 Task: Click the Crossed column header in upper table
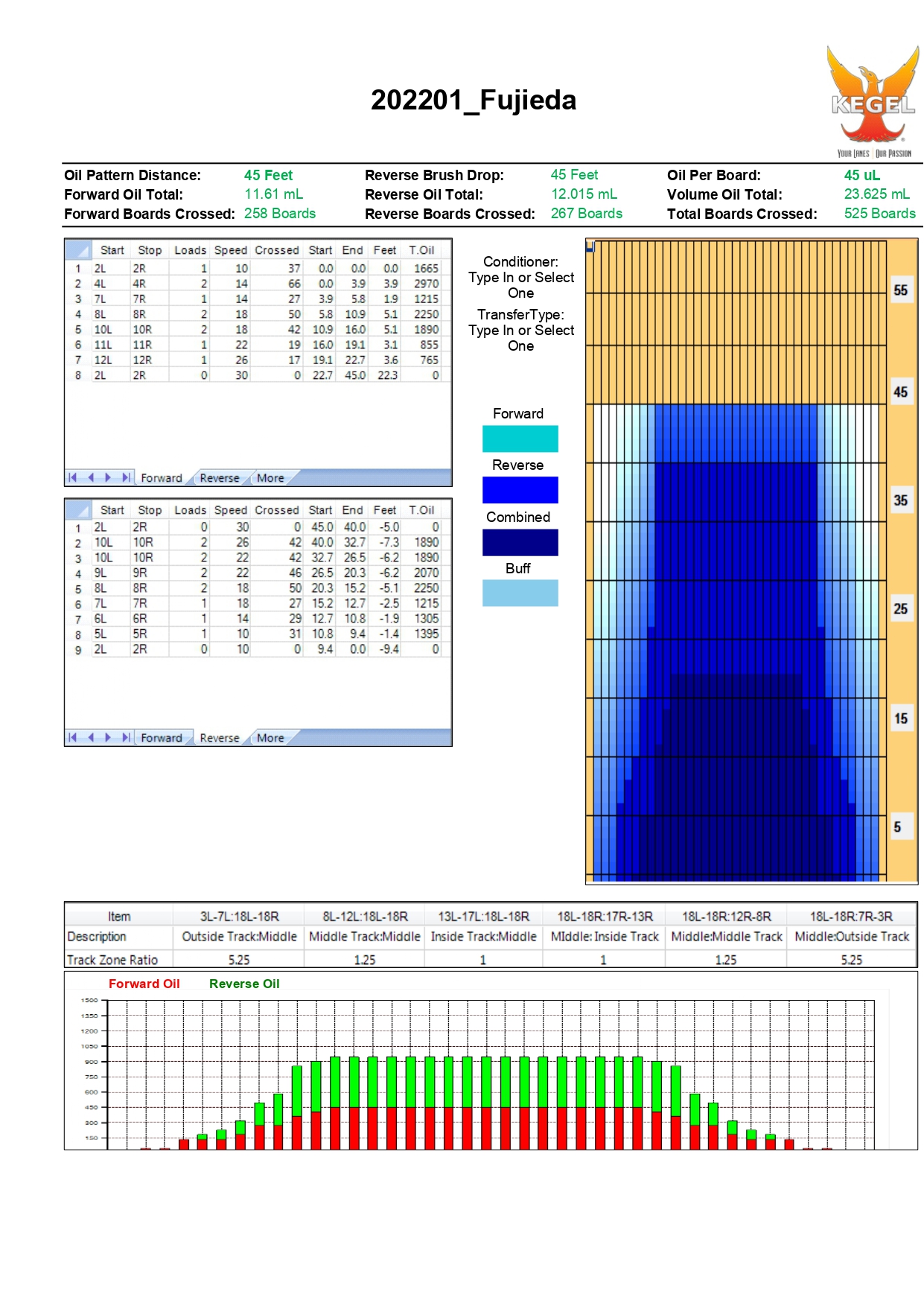point(276,250)
